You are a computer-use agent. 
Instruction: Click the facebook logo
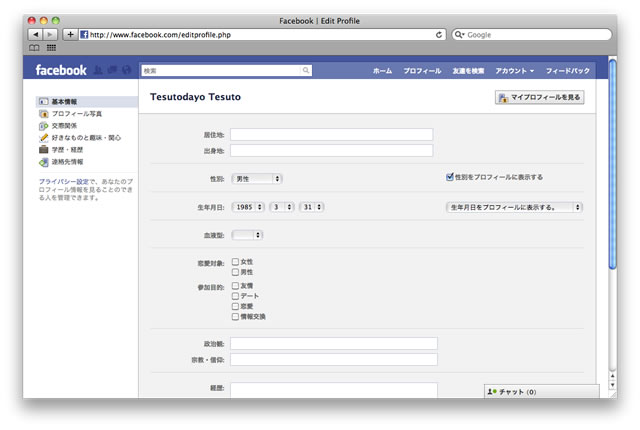(x=61, y=70)
